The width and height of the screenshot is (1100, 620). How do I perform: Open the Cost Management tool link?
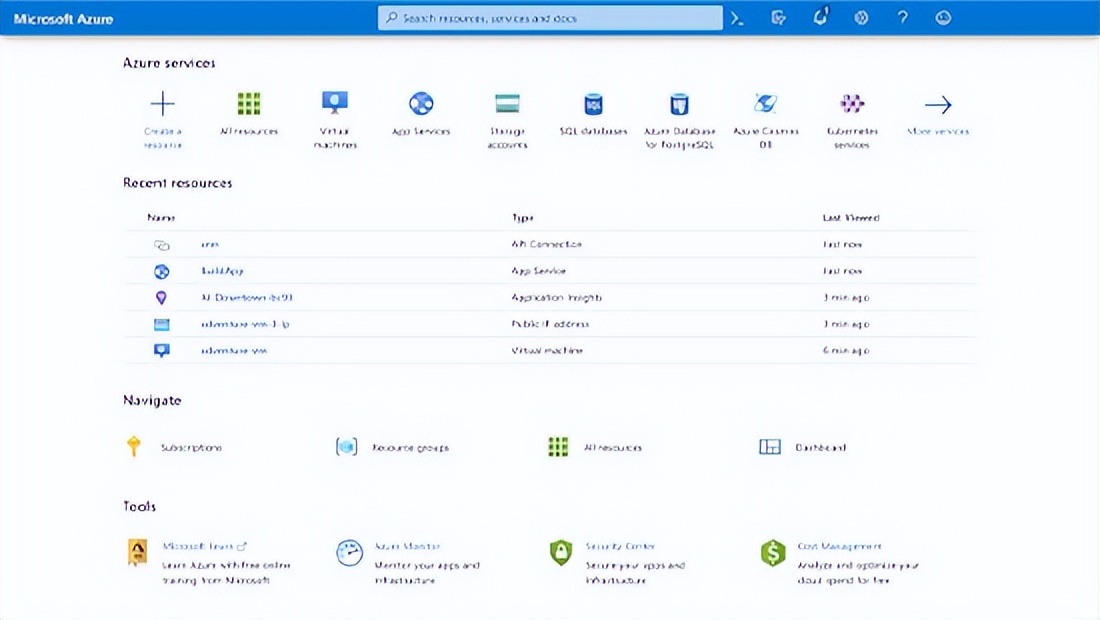coord(839,547)
